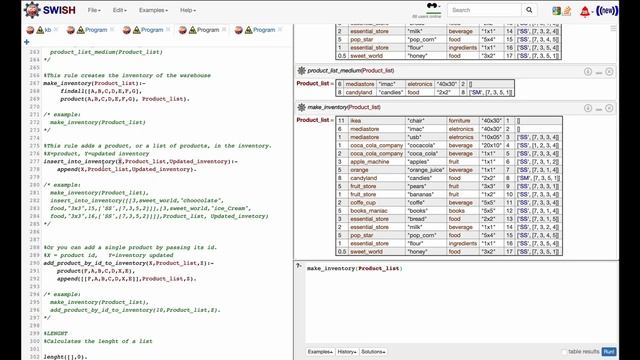Close the make_inventory runner

point(609,108)
